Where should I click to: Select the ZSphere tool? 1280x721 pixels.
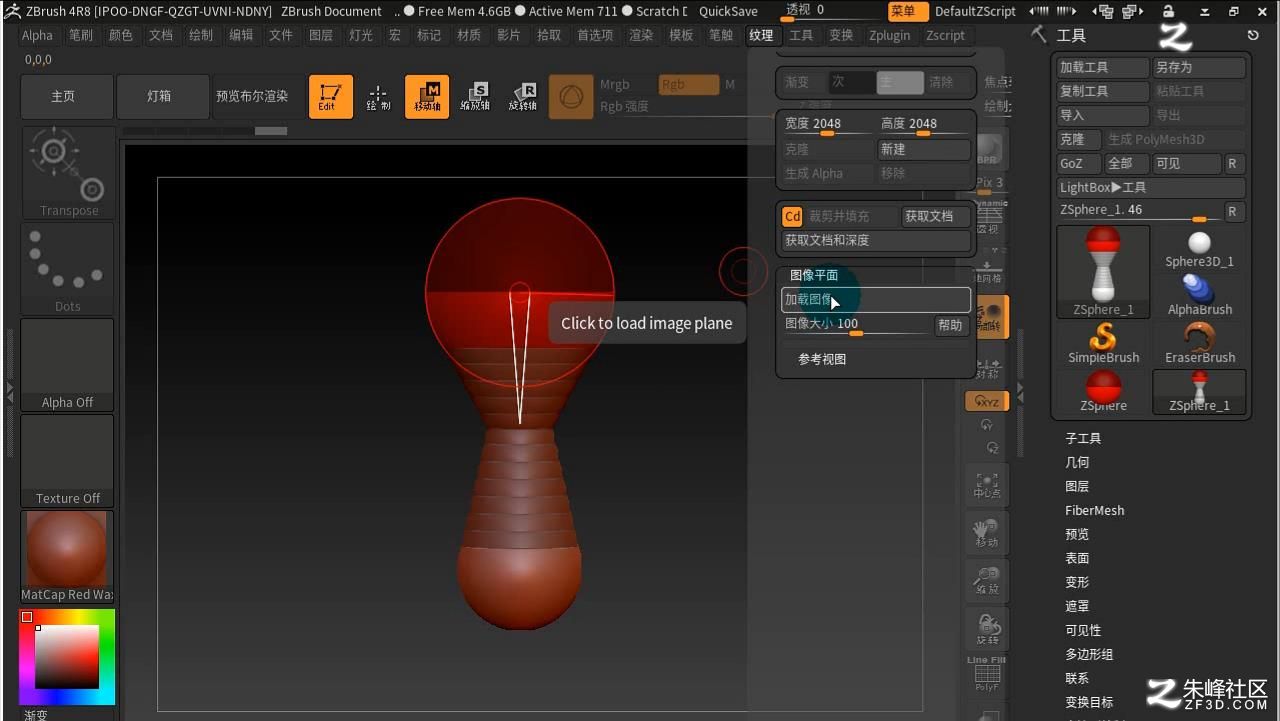pos(1103,392)
